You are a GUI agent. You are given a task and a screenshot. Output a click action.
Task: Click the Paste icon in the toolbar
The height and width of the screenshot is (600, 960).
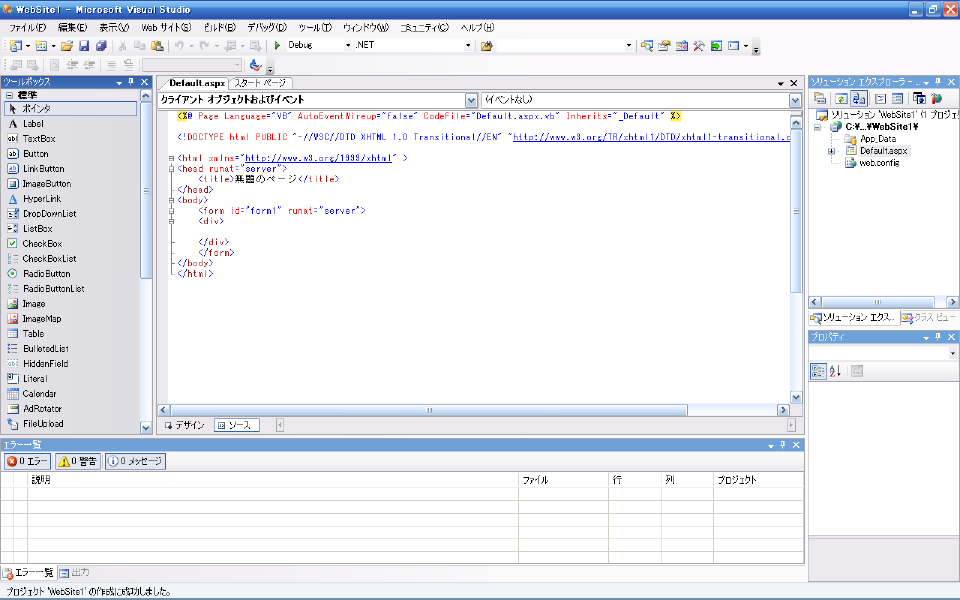pyautogui.click(x=157, y=46)
